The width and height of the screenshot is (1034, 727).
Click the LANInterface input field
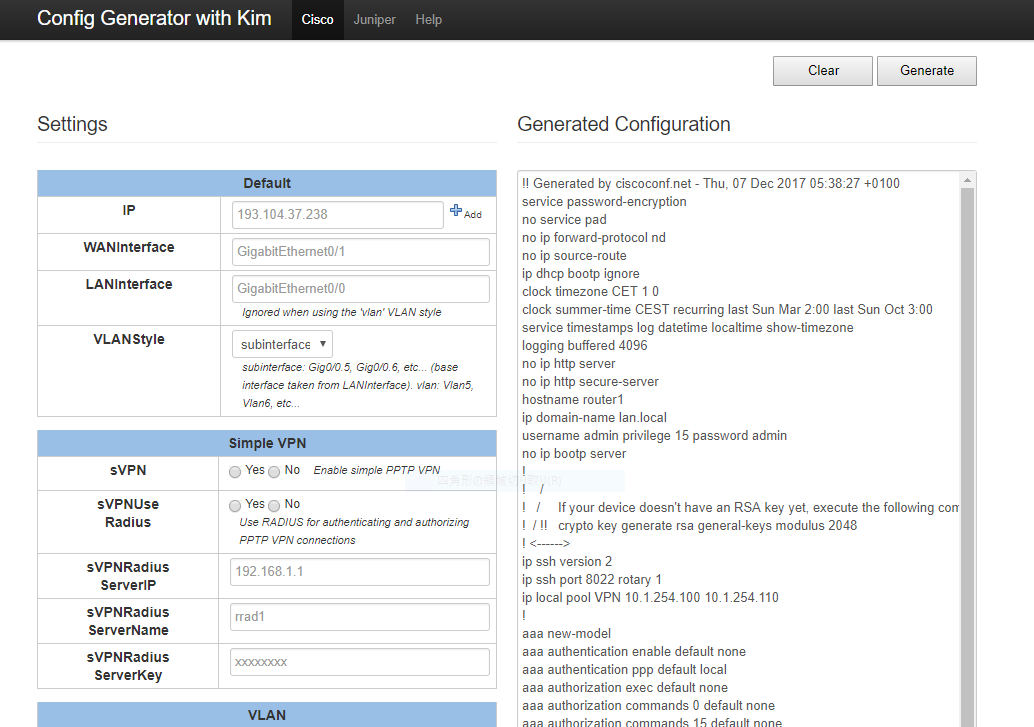360,288
